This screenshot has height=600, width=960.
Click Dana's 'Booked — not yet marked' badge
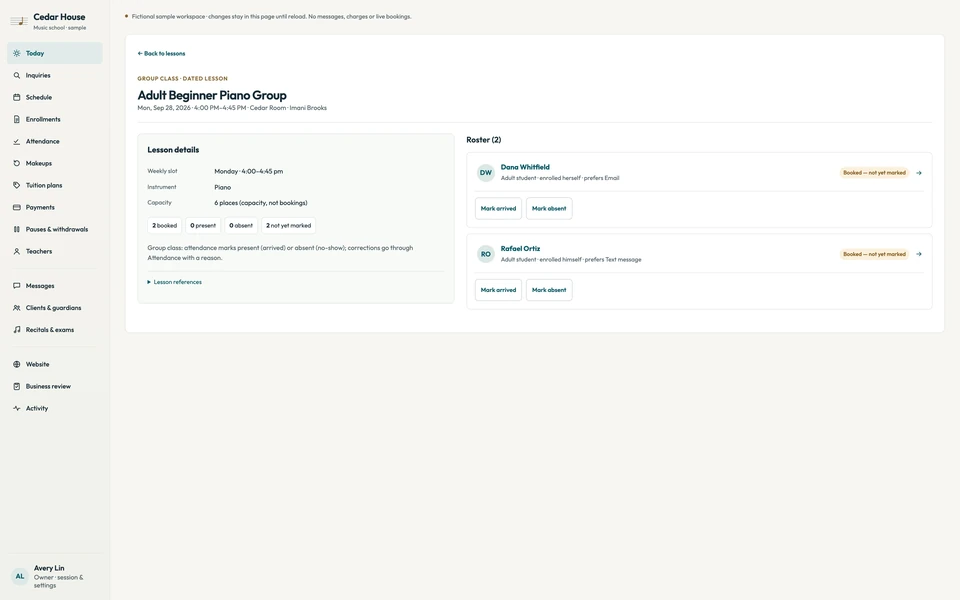[874, 173]
